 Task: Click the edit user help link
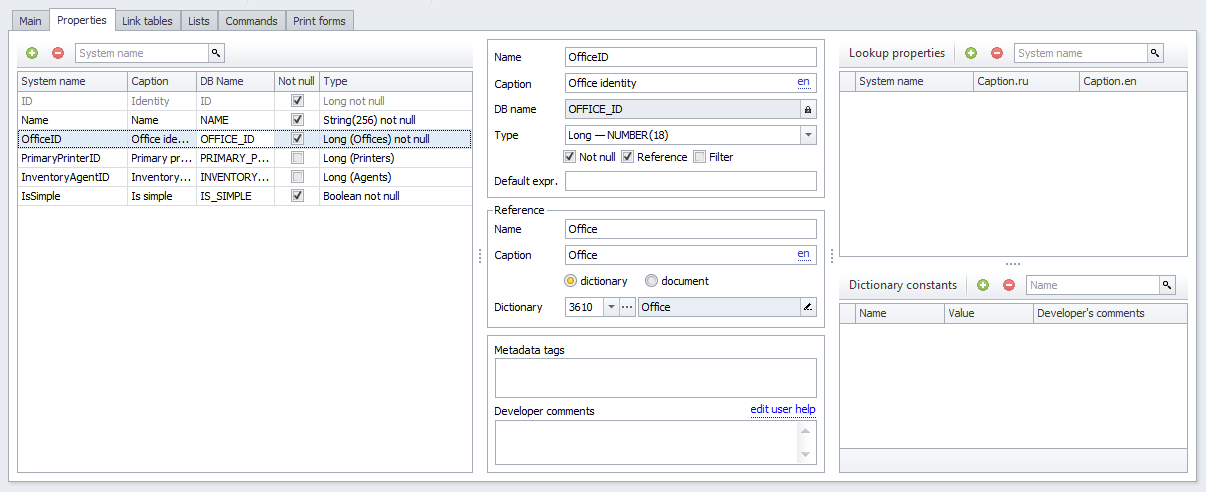tap(783, 410)
